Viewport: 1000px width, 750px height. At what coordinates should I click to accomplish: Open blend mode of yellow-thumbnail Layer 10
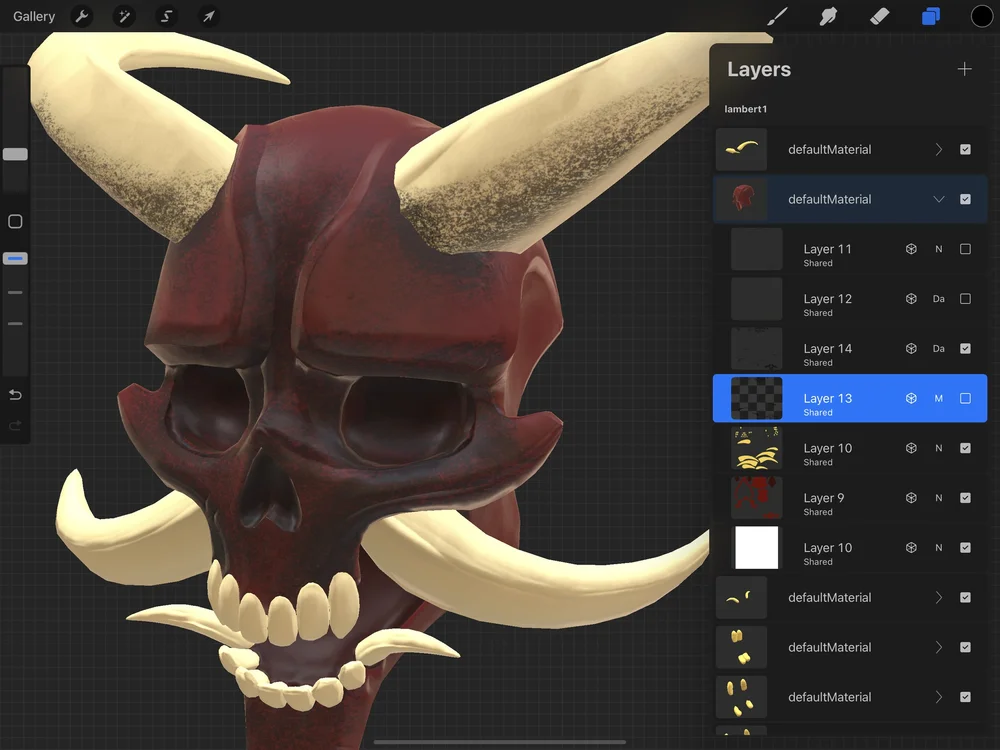pos(938,448)
